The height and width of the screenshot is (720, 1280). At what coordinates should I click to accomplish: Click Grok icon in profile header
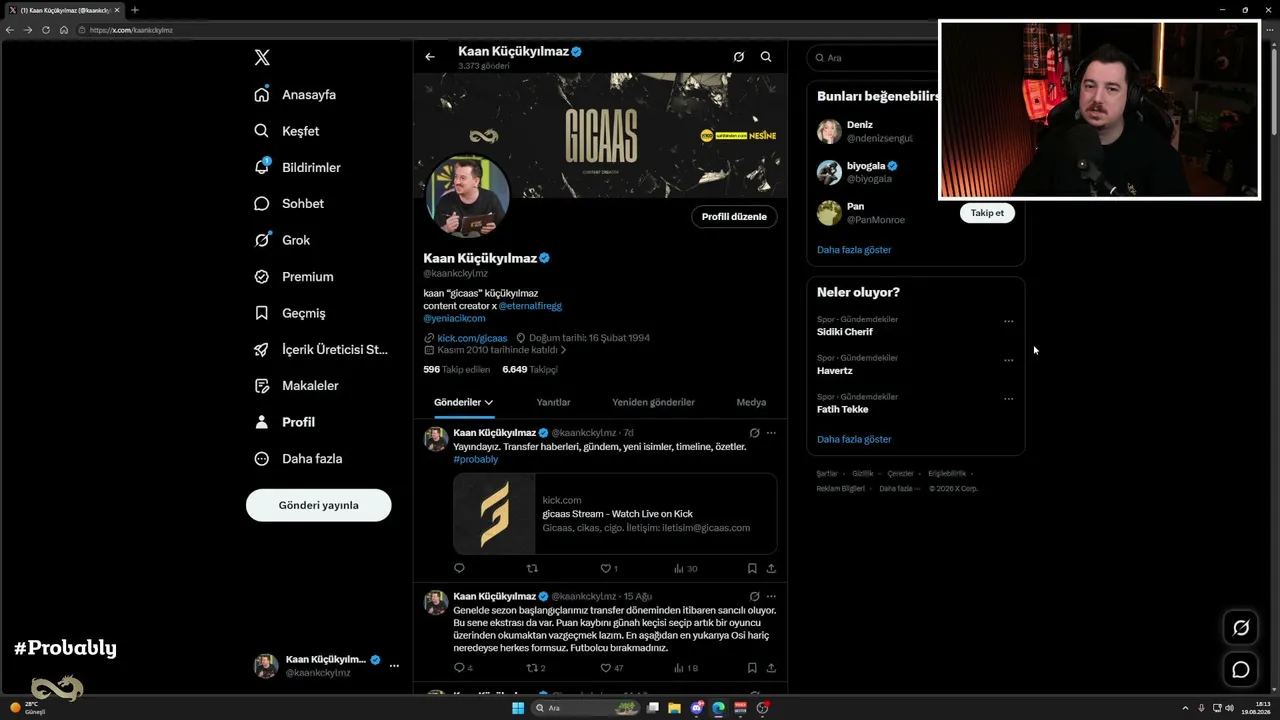click(x=739, y=57)
